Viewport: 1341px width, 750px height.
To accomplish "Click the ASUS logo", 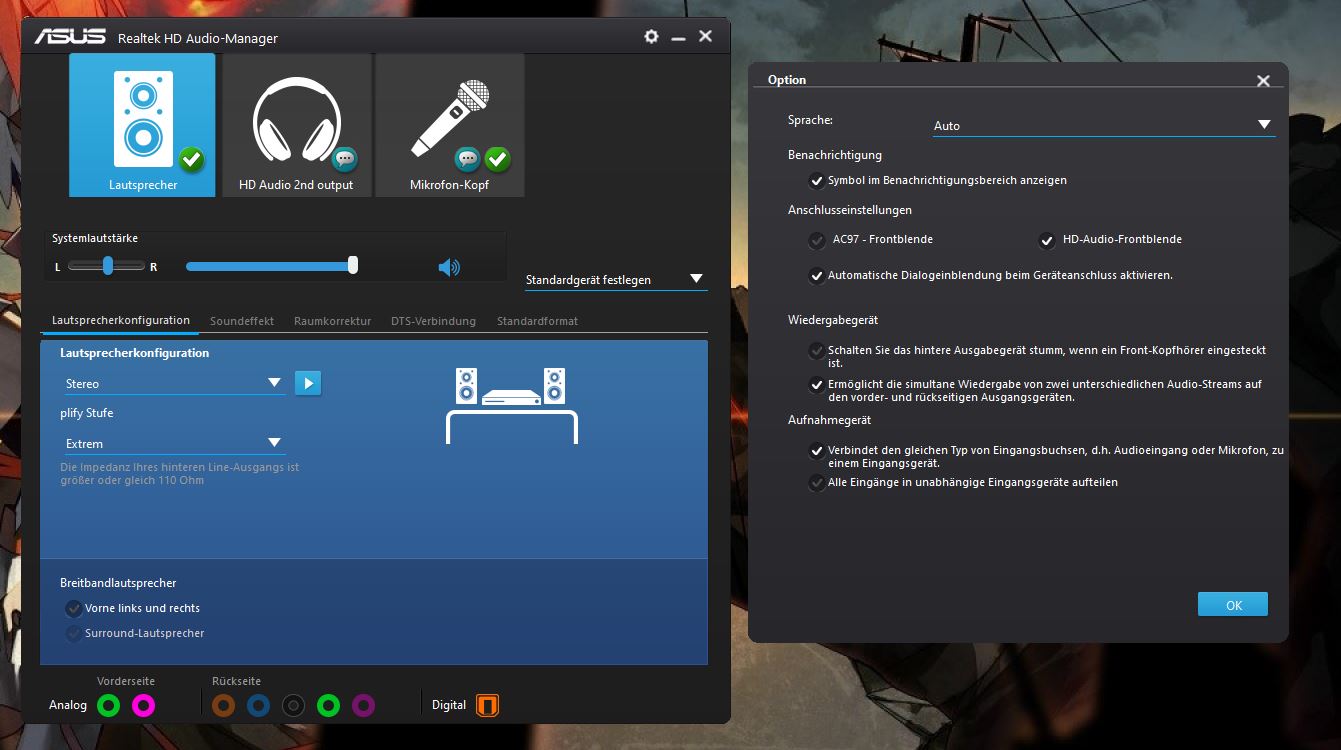I will (x=70, y=37).
